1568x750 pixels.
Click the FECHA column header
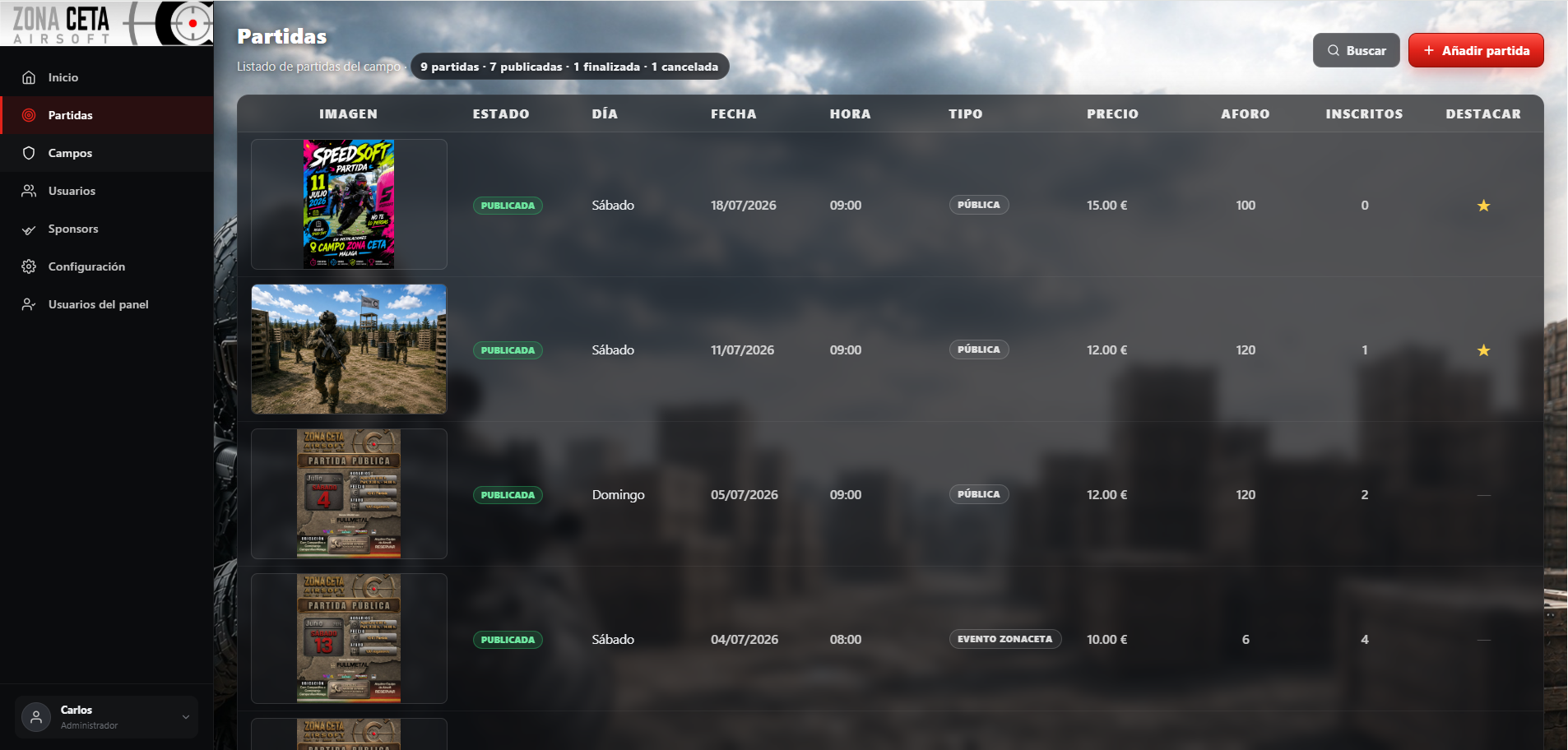(734, 114)
